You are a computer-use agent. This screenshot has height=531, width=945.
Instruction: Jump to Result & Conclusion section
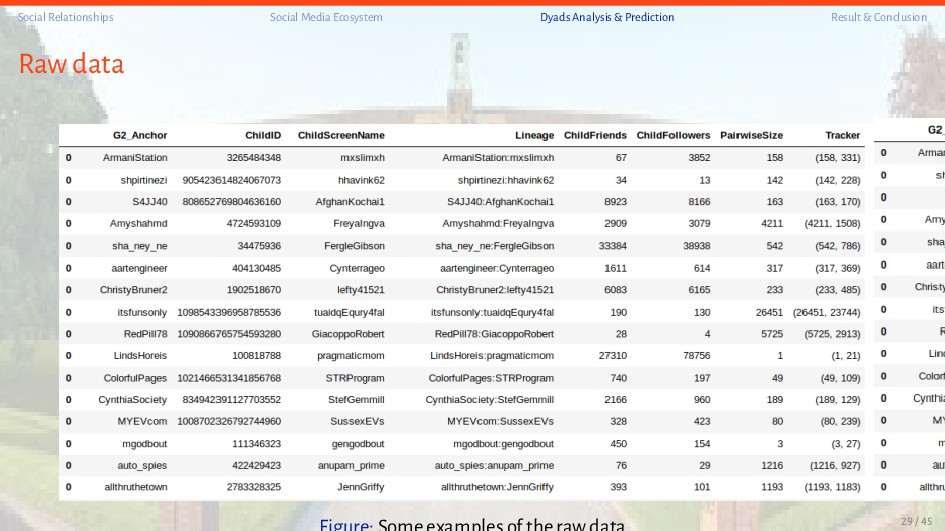click(x=879, y=17)
